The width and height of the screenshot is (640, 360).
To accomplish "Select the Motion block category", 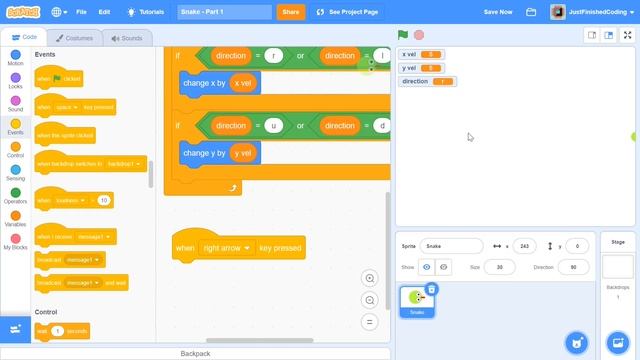I will click(16, 58).
